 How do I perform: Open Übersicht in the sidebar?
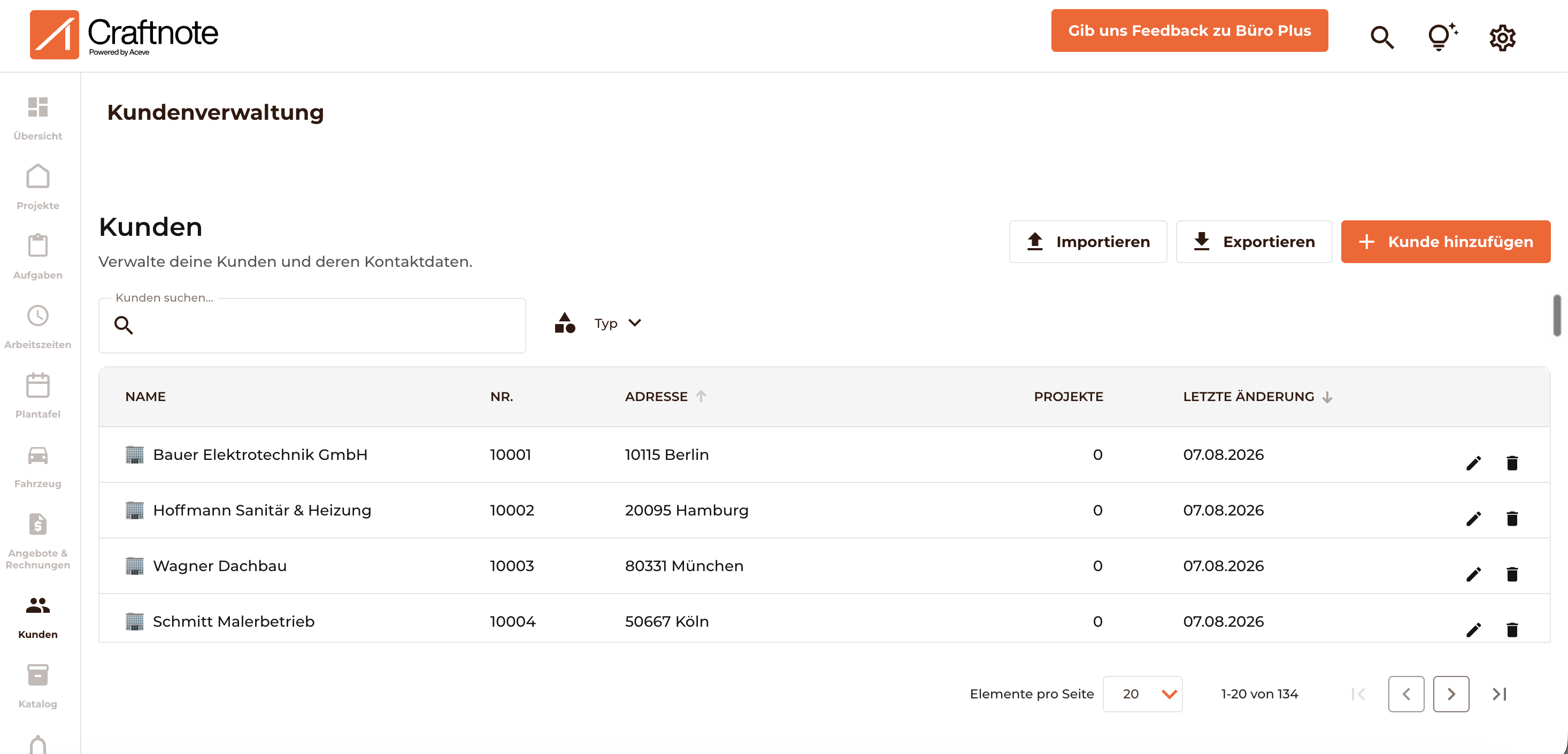click(x=38, y=119)
